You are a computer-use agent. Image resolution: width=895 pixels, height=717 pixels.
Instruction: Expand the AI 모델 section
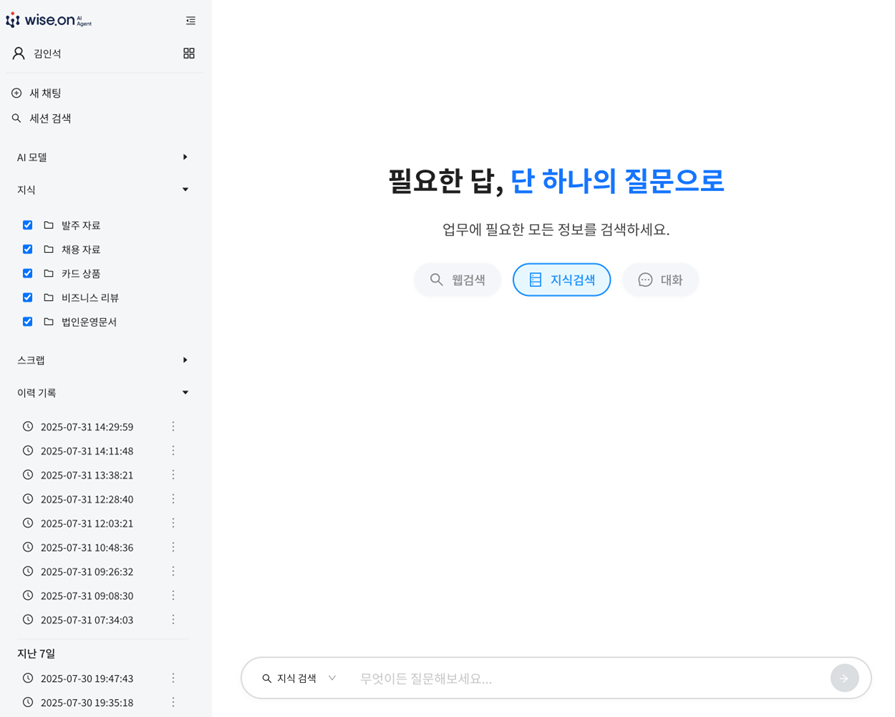[185, 157]
